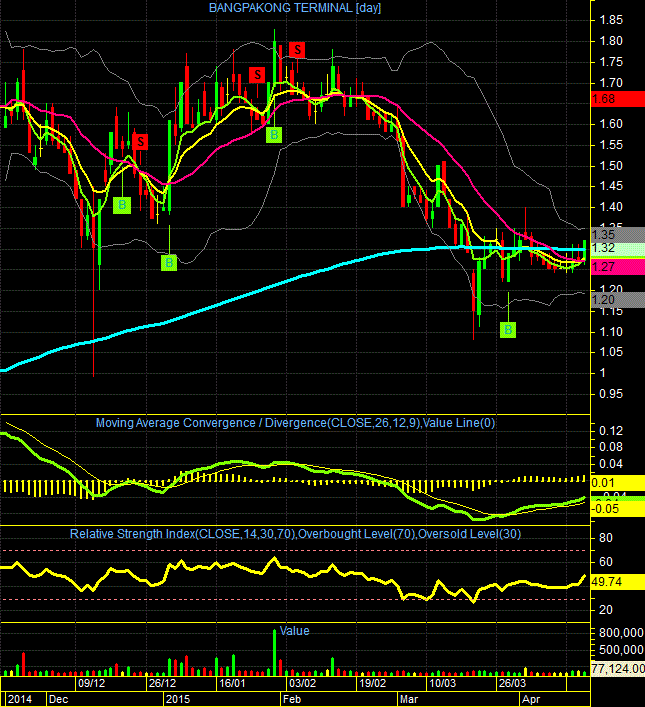Click the Apr month label

point(531,699)
